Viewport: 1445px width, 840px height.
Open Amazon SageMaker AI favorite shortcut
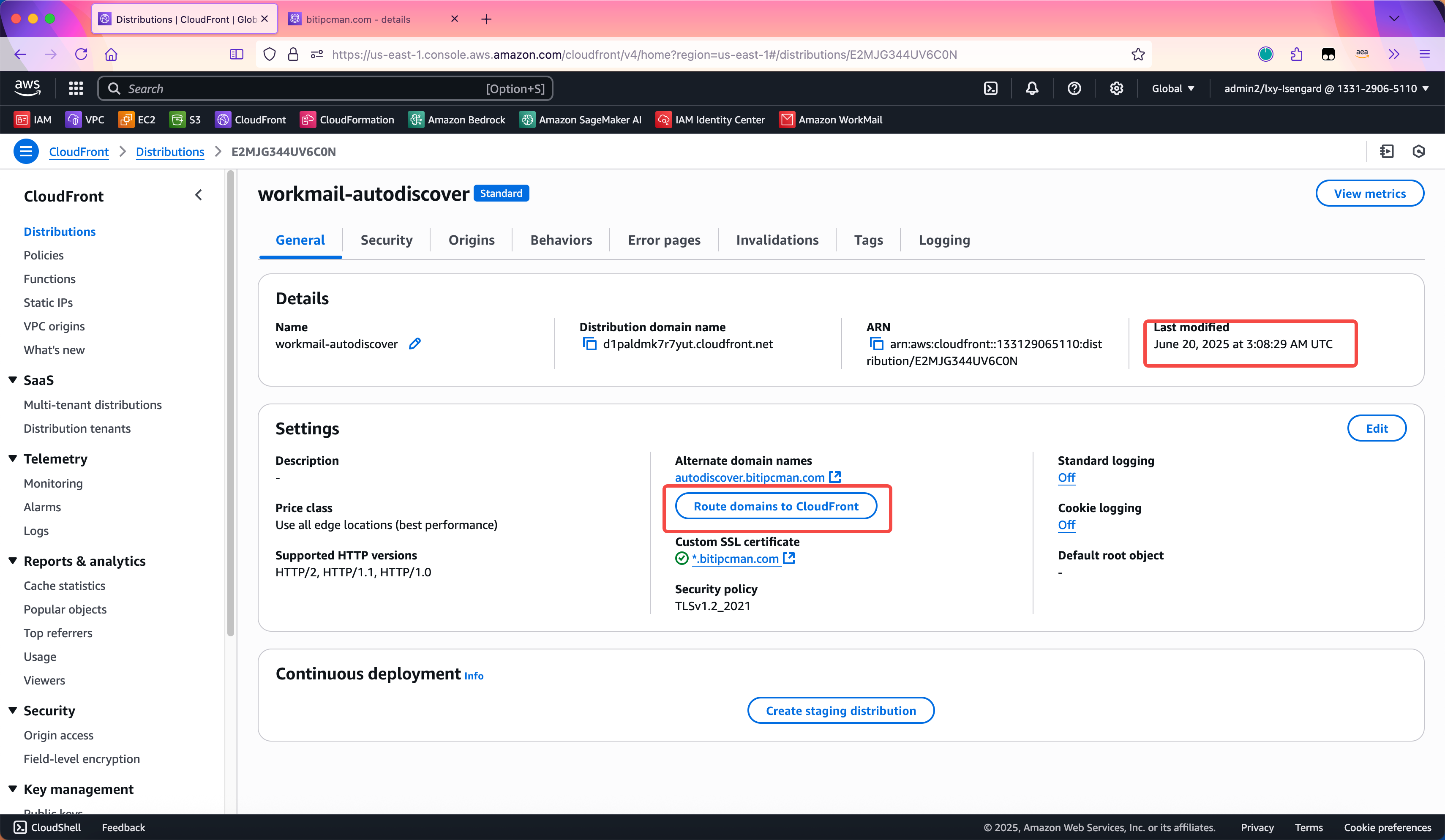click(580, 119)
